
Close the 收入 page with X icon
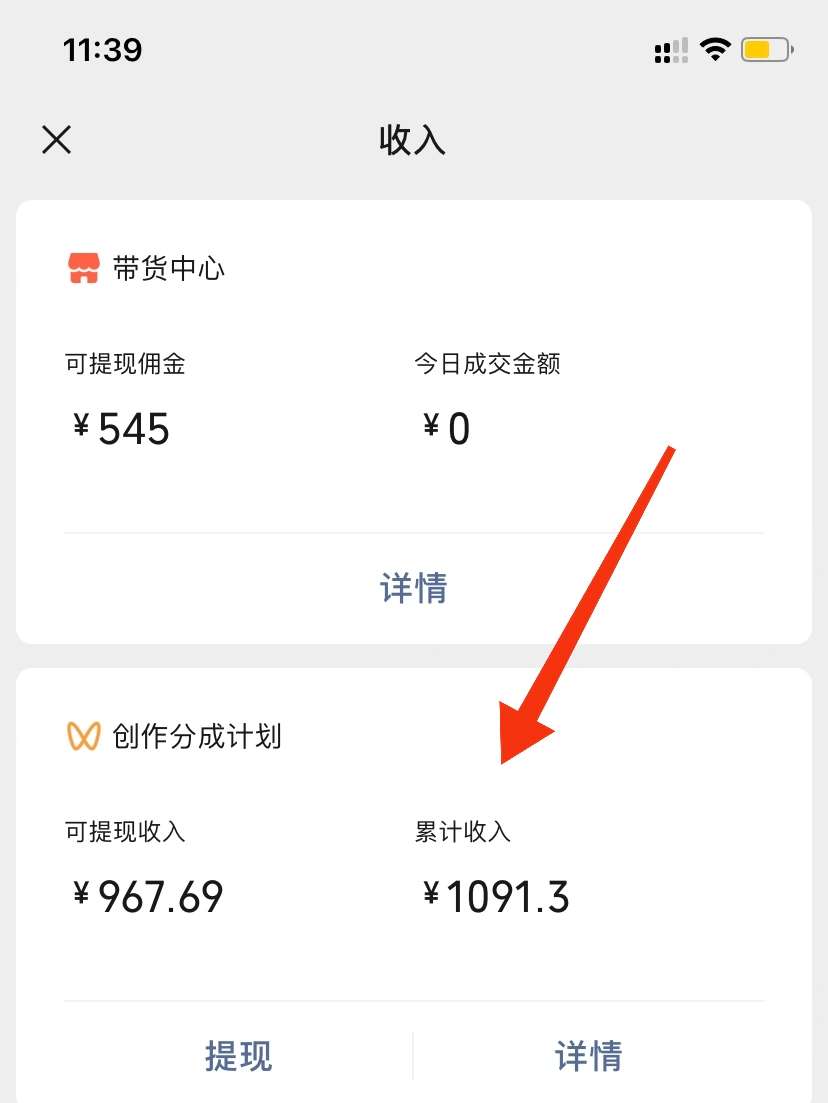[56, 139]
